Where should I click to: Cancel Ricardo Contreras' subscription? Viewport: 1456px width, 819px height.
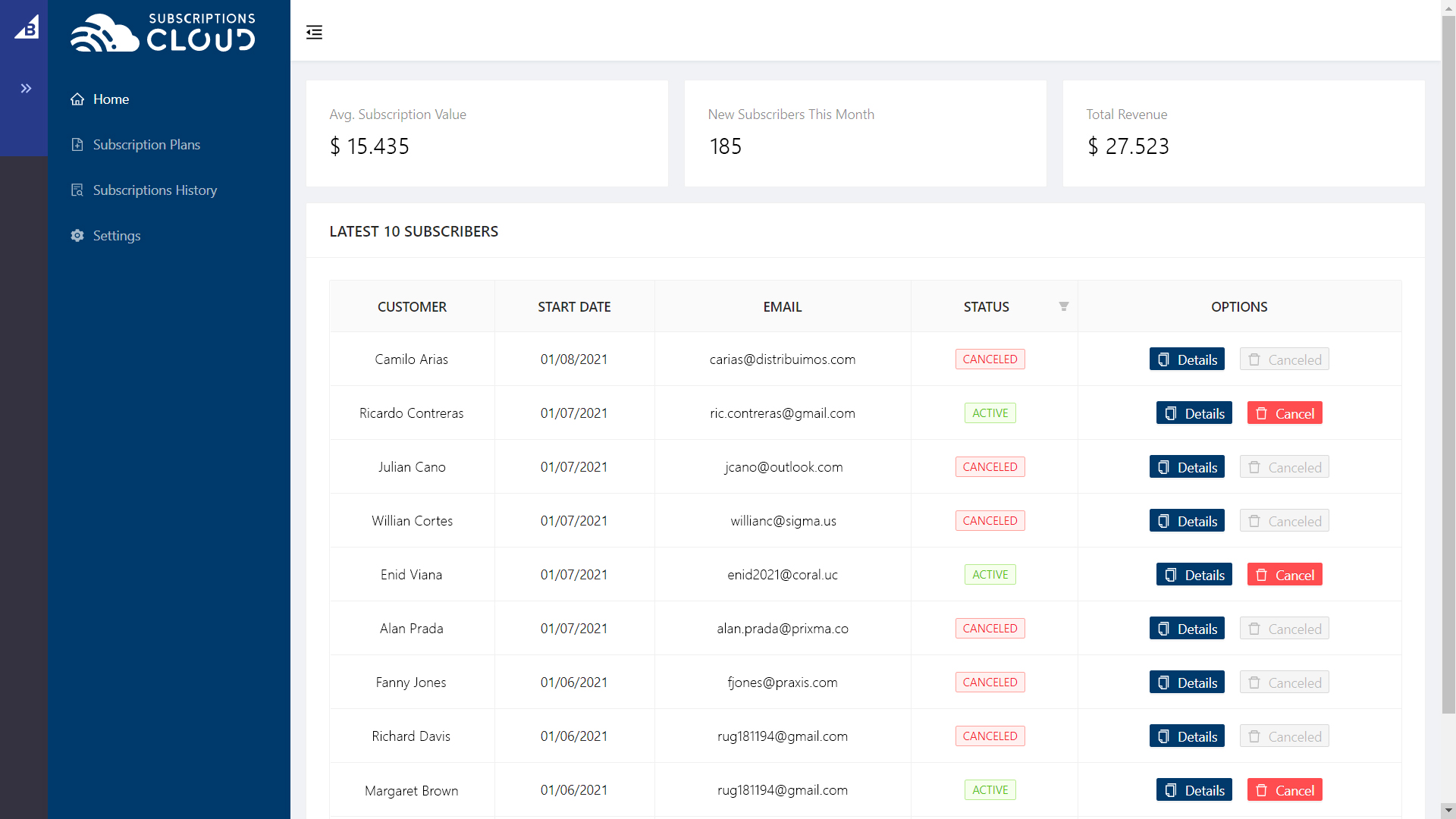[1285, 413]
